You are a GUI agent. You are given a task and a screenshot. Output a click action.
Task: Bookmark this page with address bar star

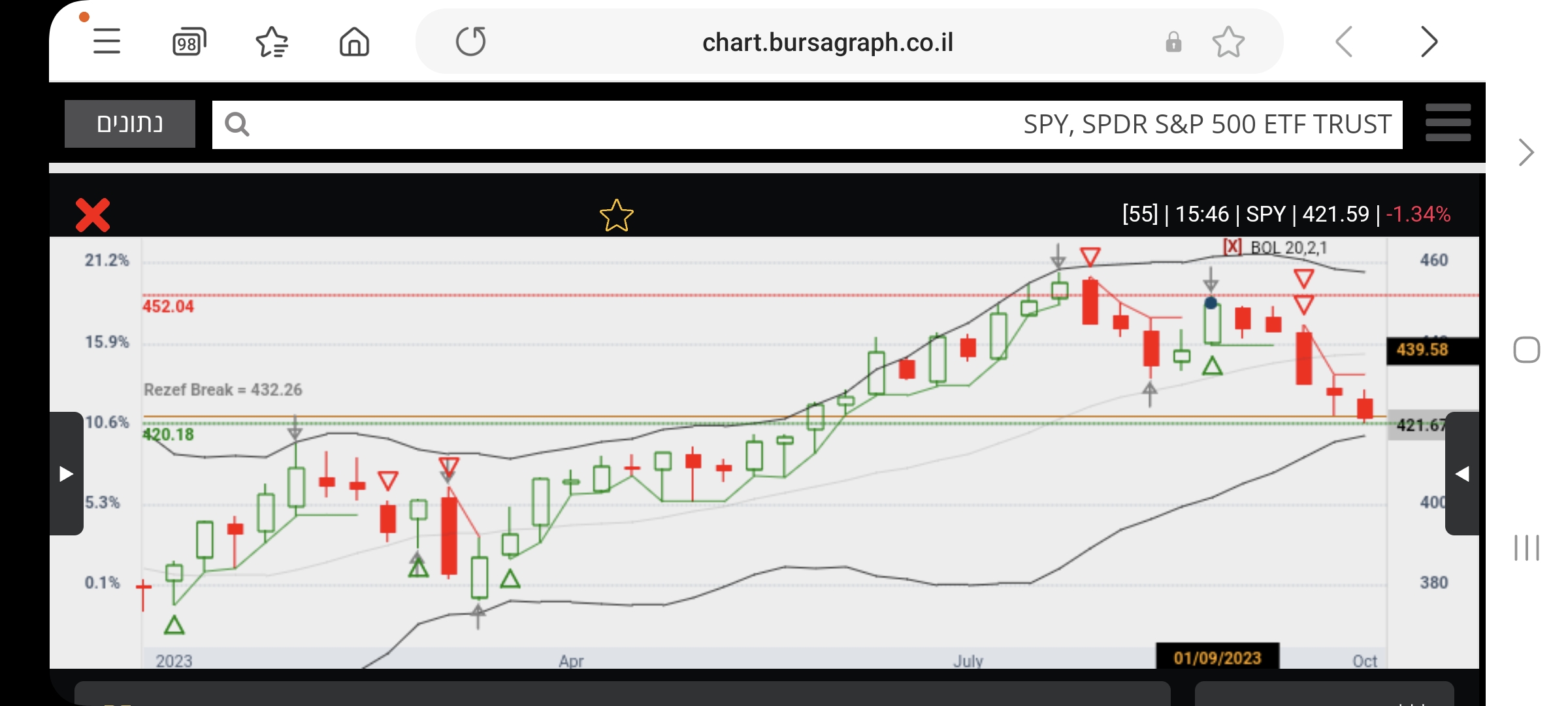tap(1228, 42)
